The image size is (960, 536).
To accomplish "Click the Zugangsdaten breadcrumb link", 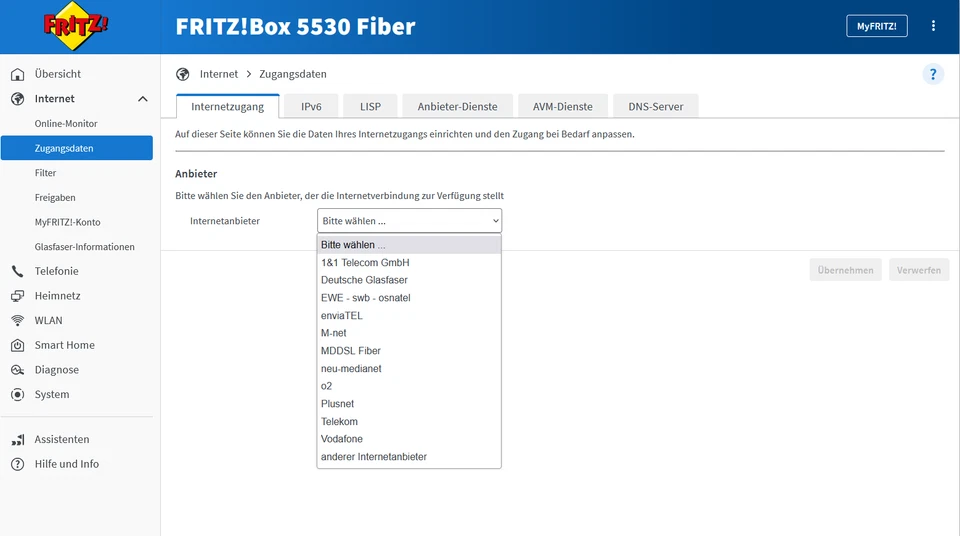I will point(293,74).
